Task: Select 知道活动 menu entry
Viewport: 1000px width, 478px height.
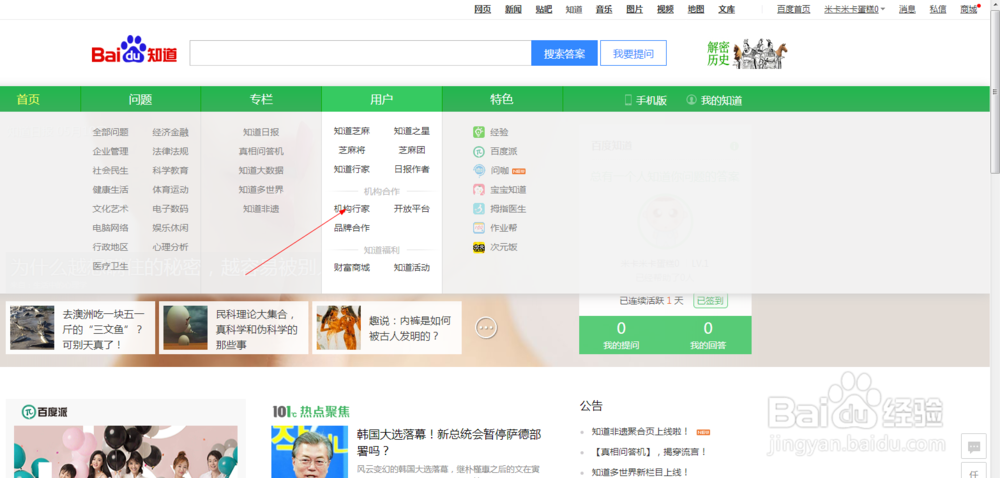Action: [x=411, y=267]
